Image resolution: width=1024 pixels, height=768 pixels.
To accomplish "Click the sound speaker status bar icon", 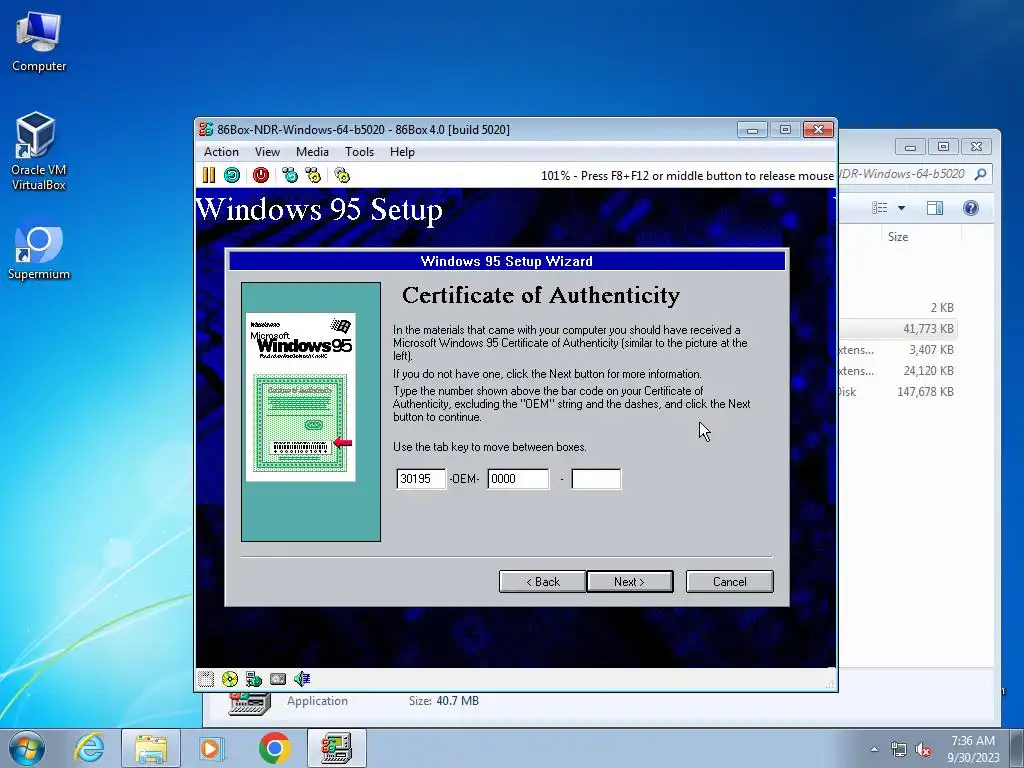I will (302, 679).
